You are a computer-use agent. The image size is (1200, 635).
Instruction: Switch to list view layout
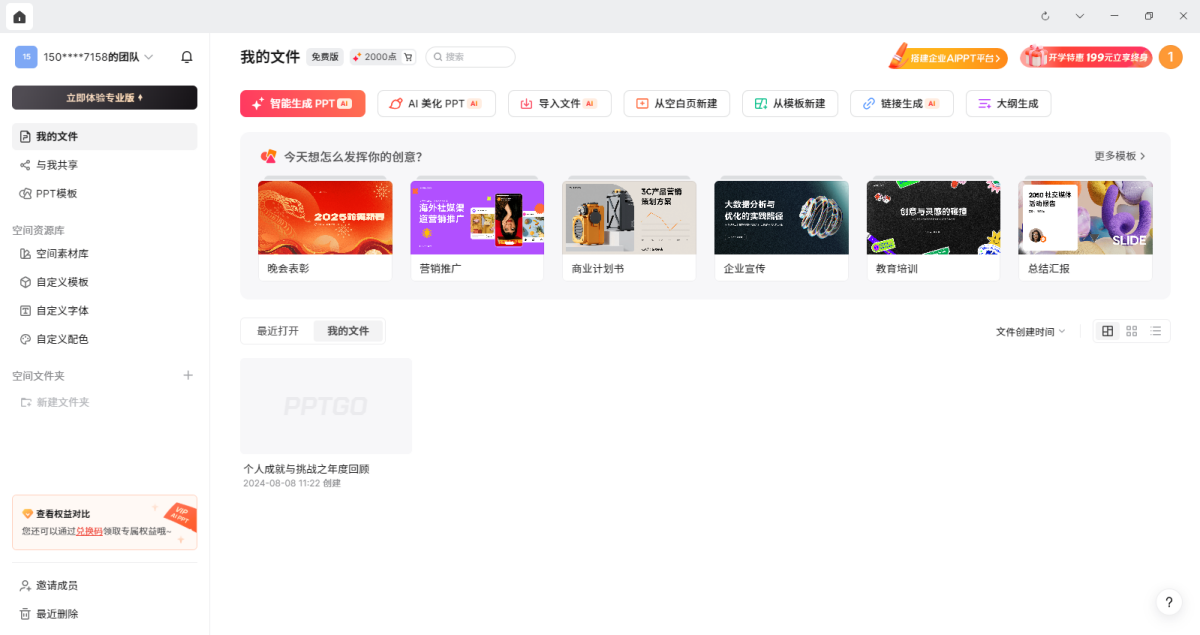tap(1156, 331)
